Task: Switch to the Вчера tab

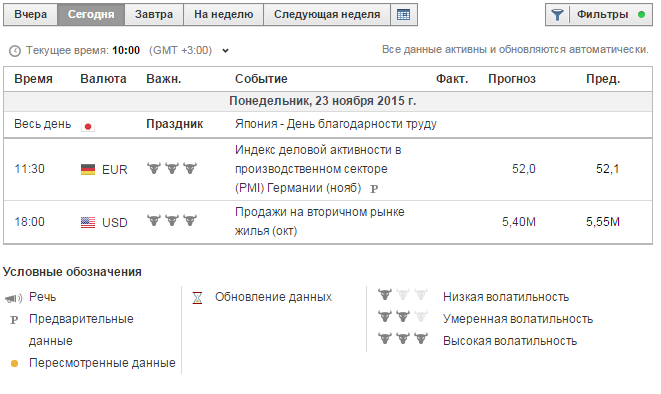Action: click(x=30, y=15)
